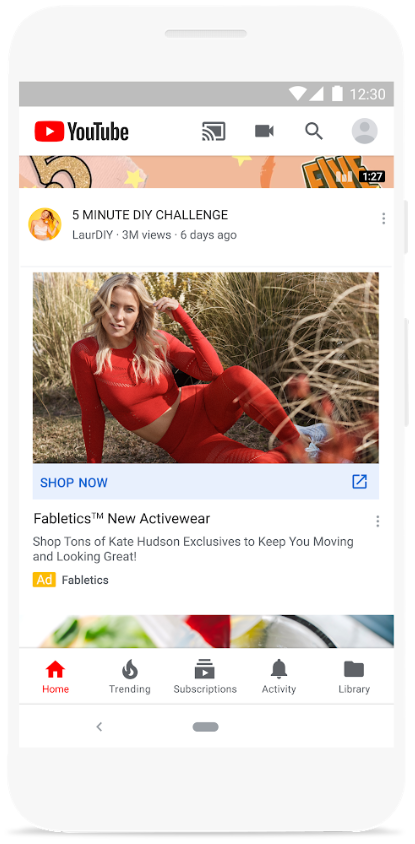Open the Activity notifications tab

pyautogui.click(x=279, y=676)
